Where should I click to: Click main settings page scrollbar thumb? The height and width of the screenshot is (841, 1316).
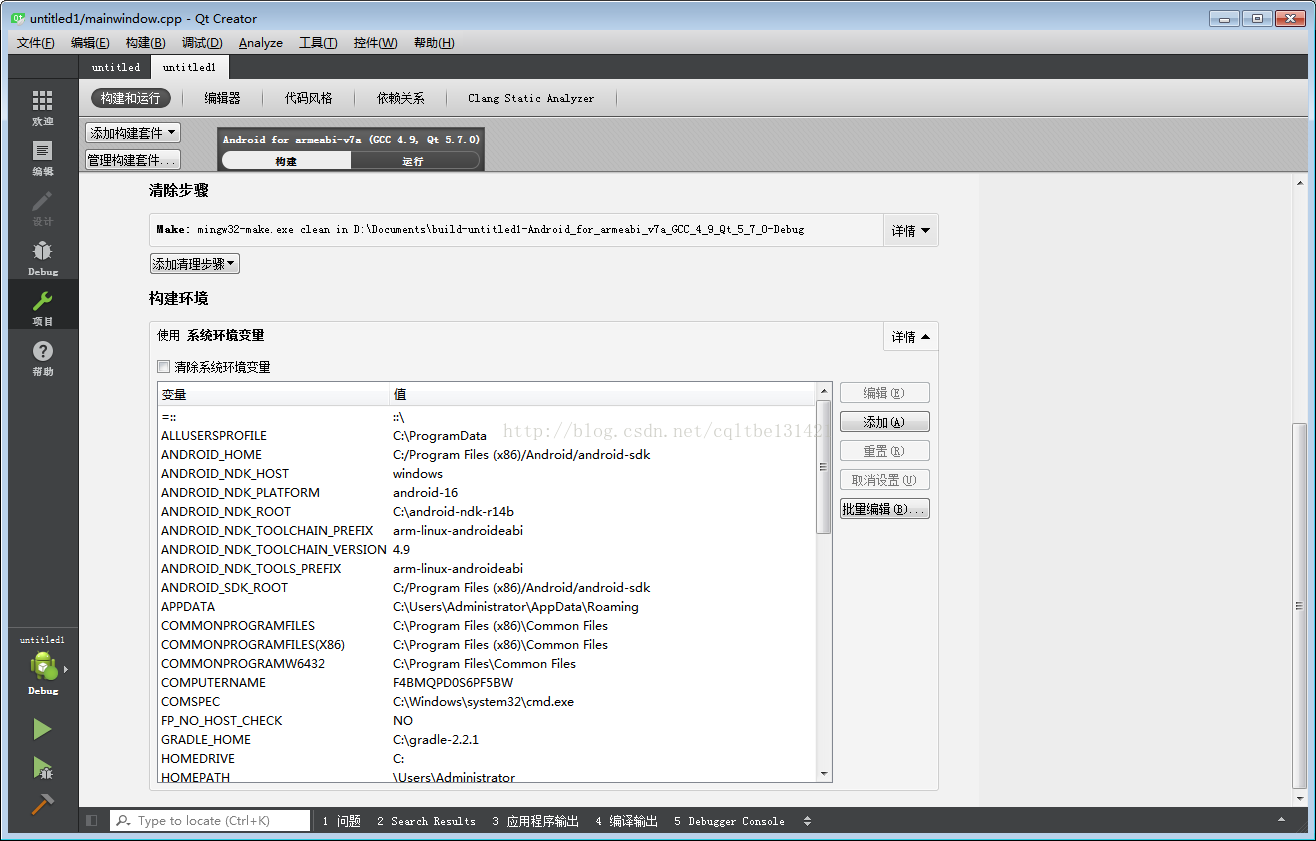[x=1300, y=605]
